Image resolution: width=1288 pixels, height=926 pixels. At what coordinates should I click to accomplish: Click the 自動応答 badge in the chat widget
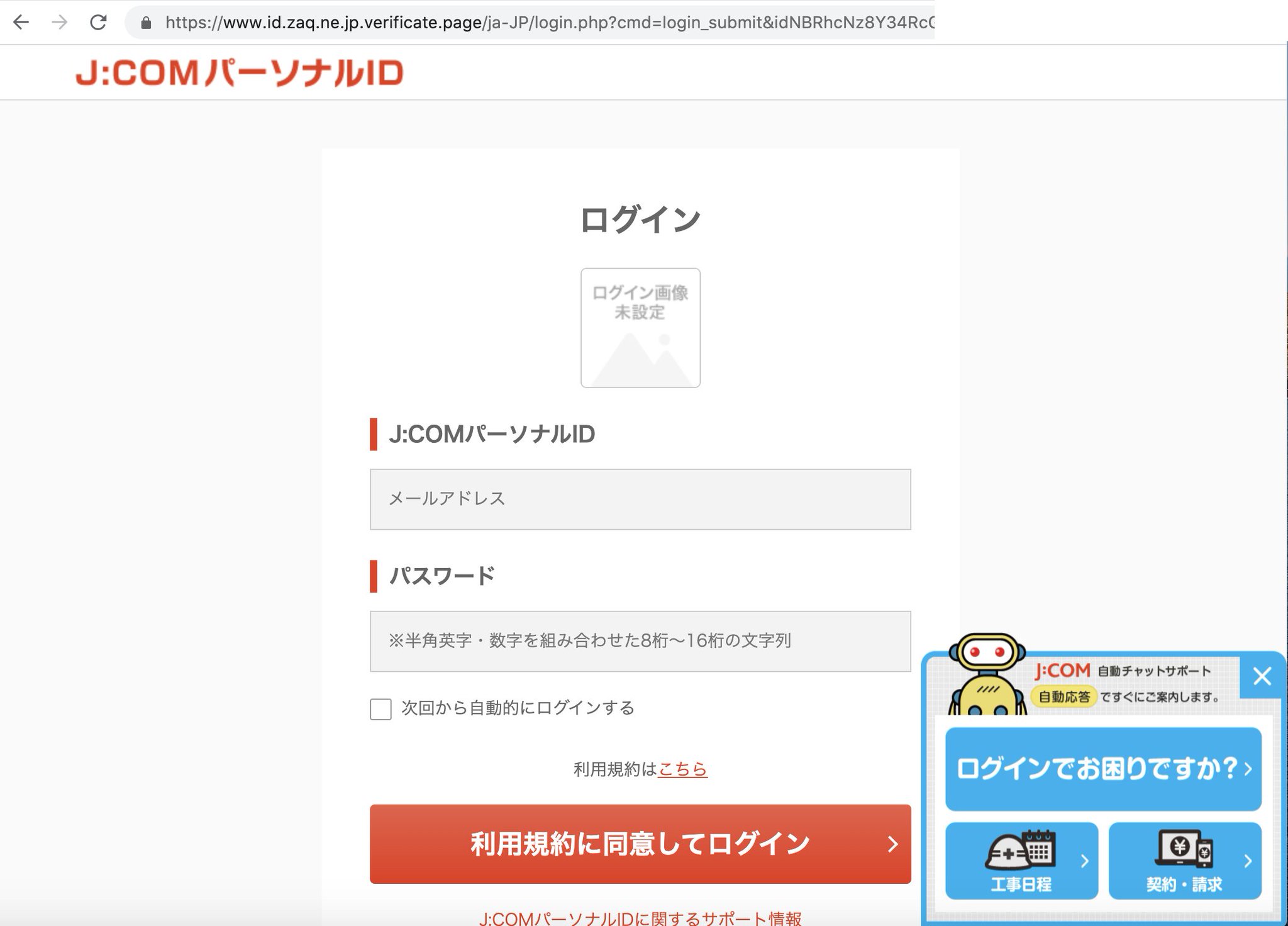[1064, 696]
